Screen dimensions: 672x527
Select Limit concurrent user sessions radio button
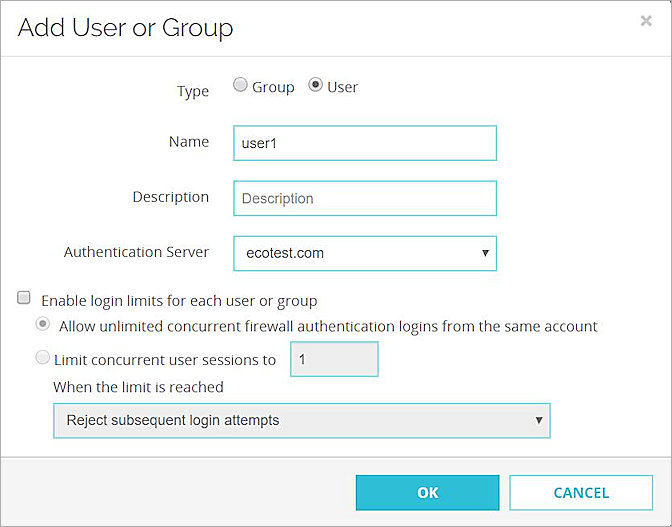coord(42,357)
